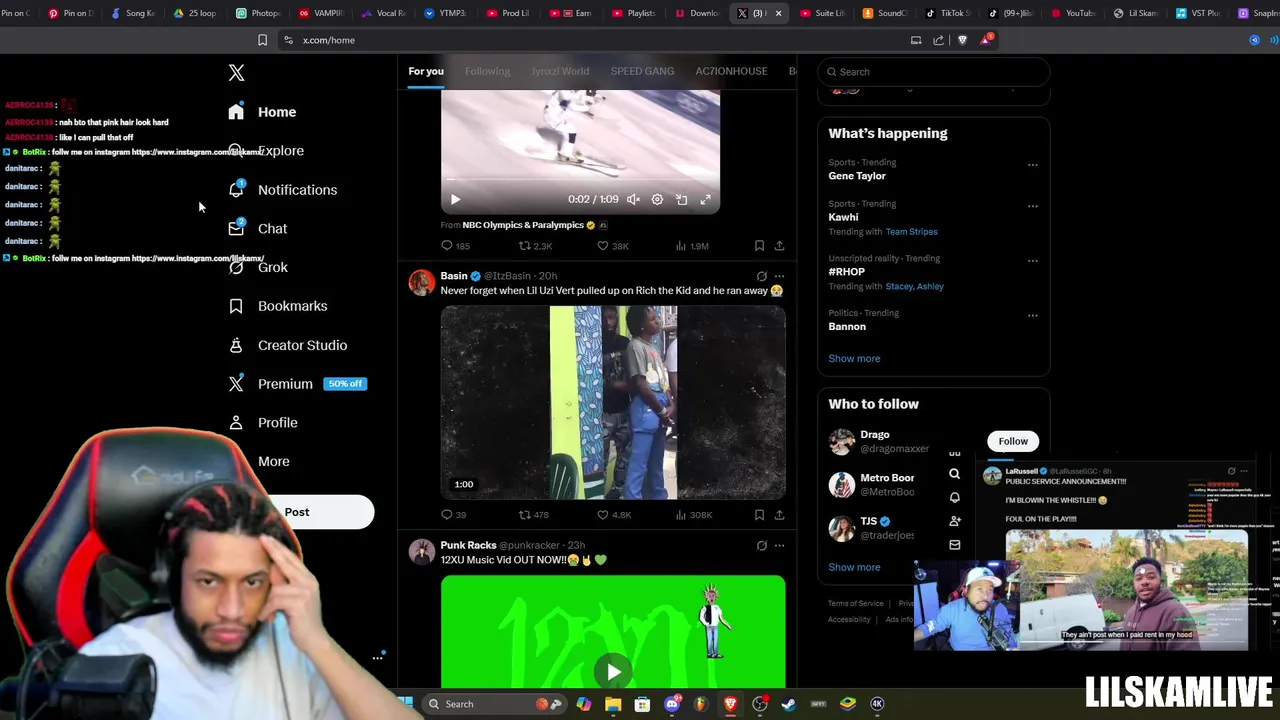Open the Team Stripes link

pyautogui.click(x=911, y=232)
